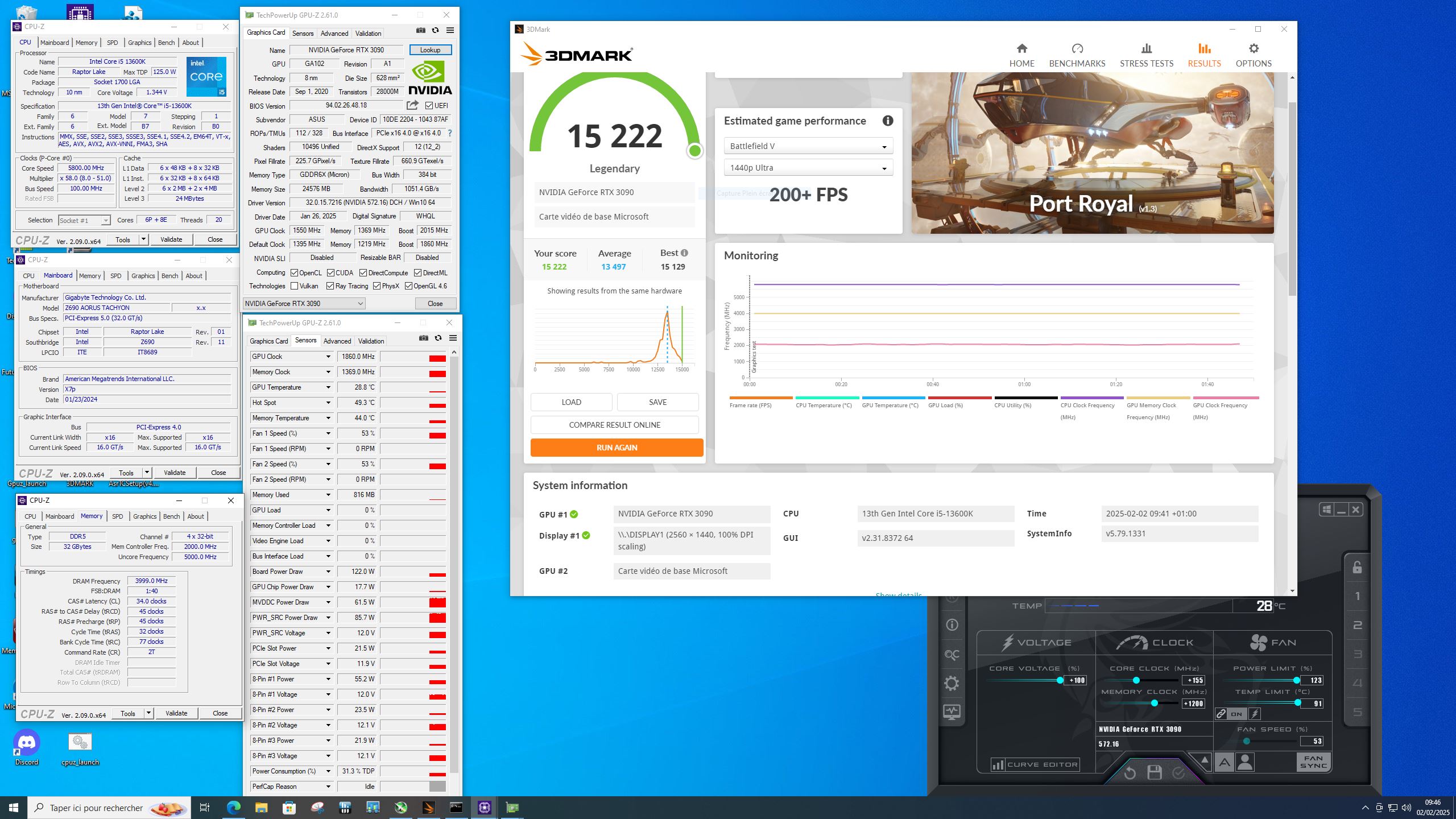The image size is (1456, 819).
Task: Click refresh icon in GPU-Z Sensors window
Action: [x=439, y=338]
